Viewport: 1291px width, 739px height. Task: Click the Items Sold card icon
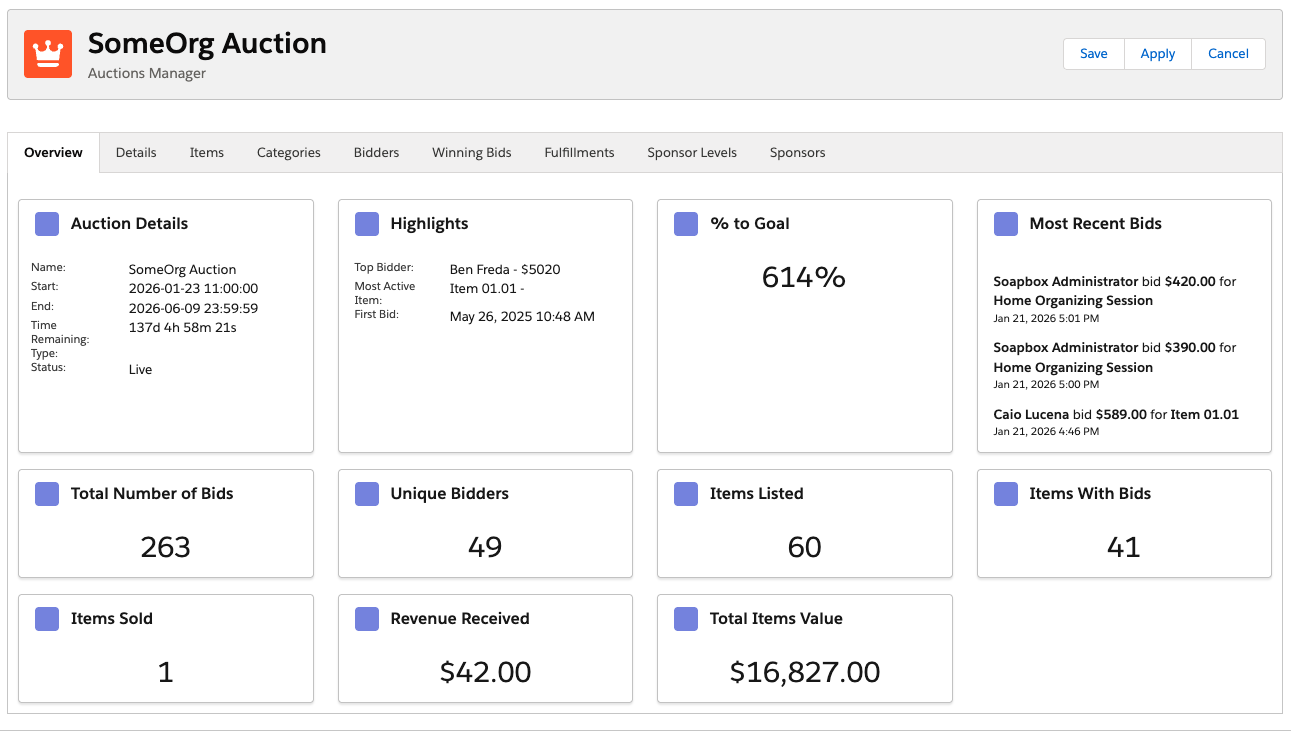coord(47,619)
